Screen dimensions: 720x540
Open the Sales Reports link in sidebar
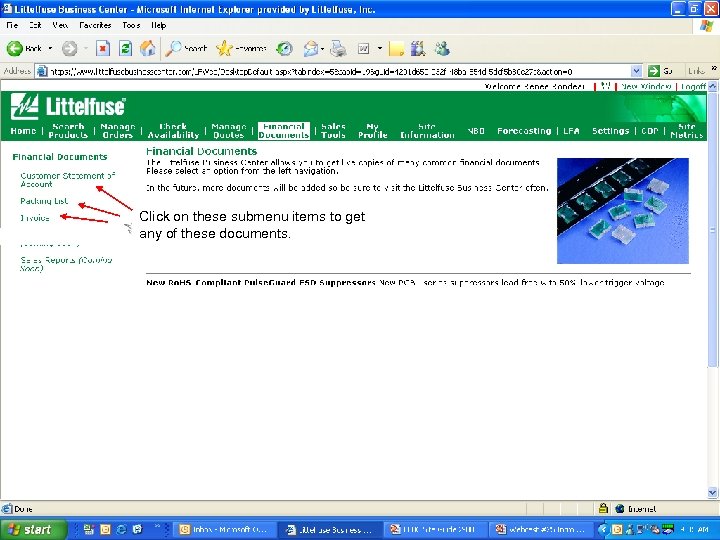tap(66, 264)
